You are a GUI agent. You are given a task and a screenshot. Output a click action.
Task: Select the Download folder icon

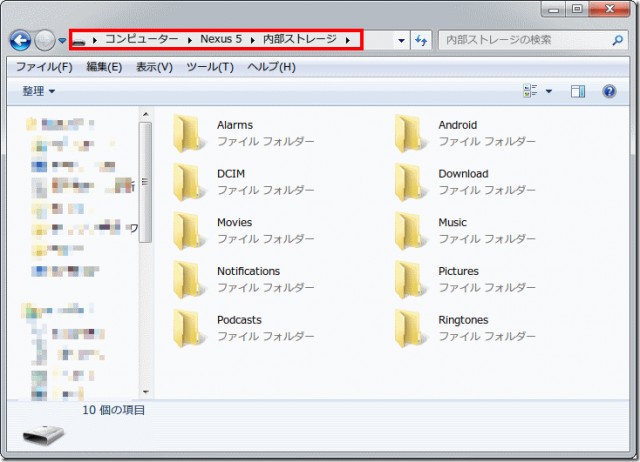pos(411,182)
